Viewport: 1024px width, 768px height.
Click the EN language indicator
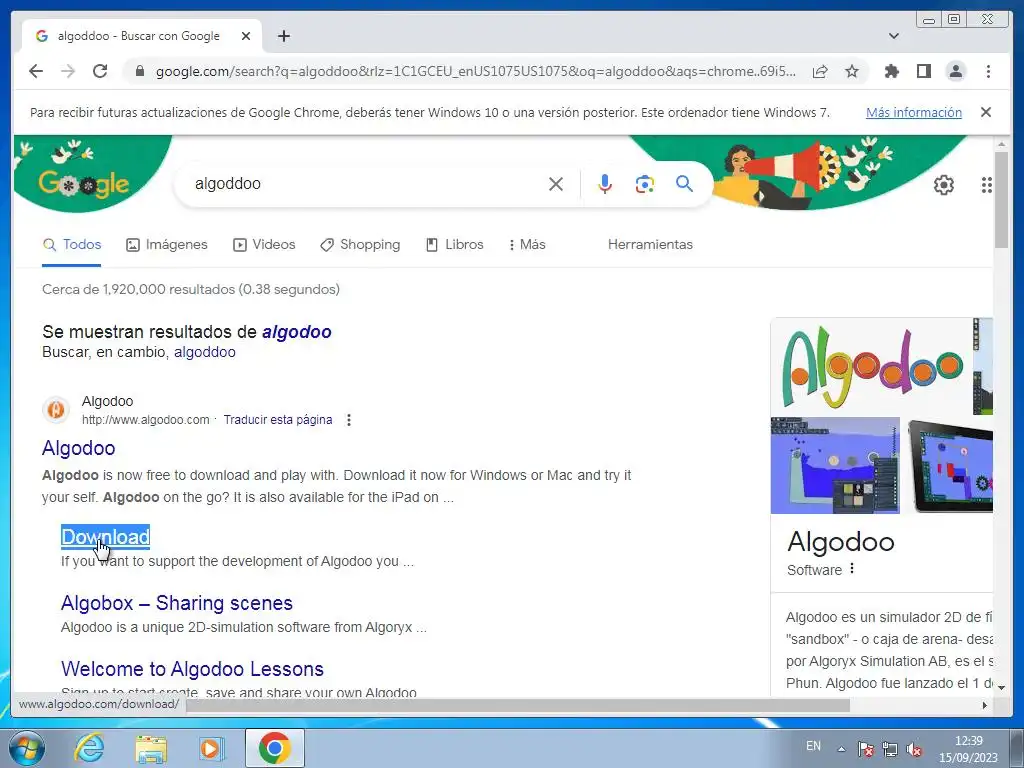pos(813,746)
